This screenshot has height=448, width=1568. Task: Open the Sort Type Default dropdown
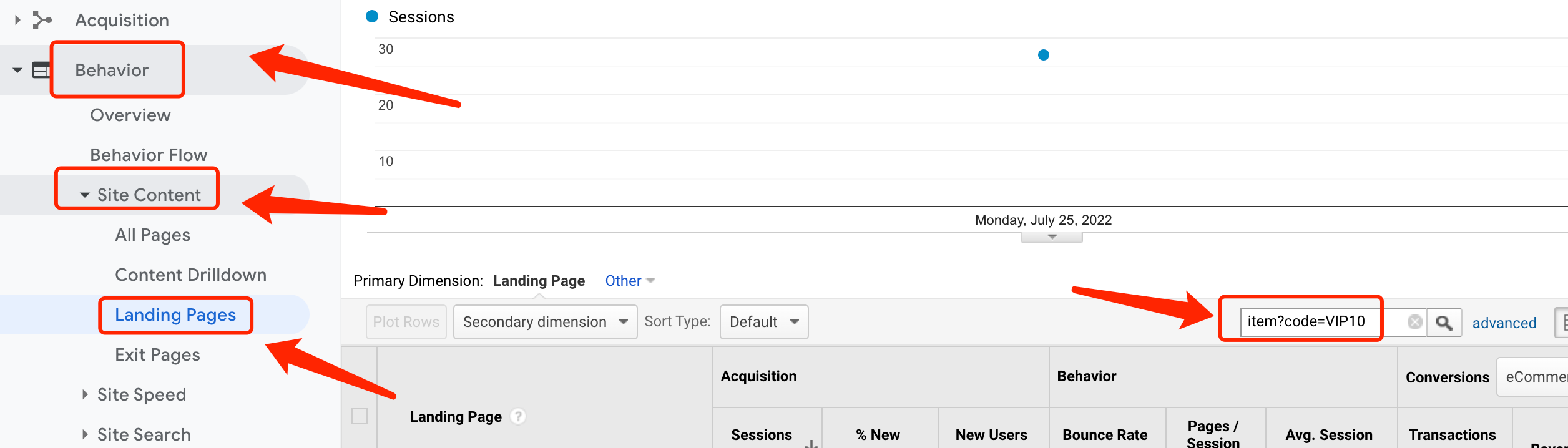click(763, 321)
